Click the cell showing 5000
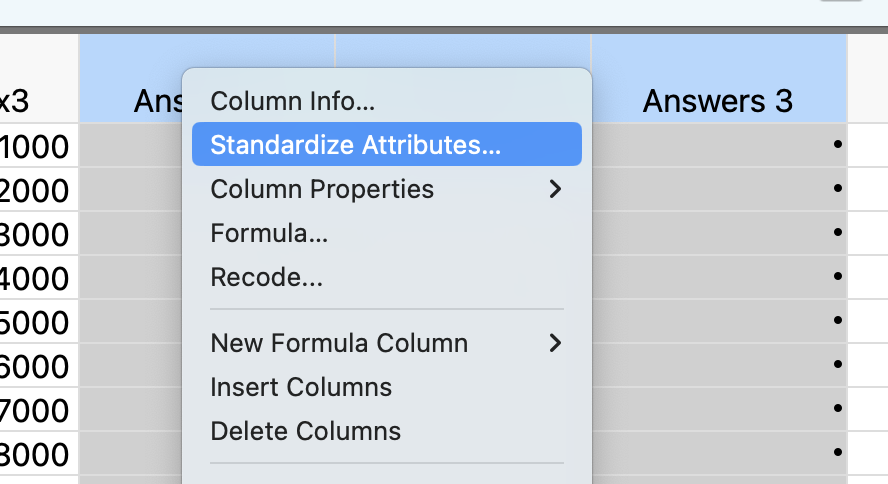 click(38, 323)
